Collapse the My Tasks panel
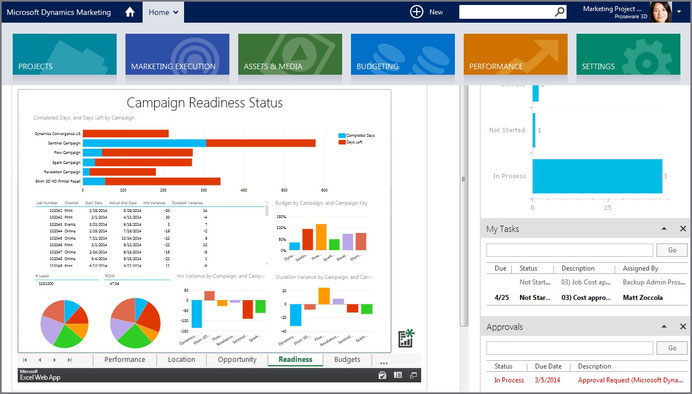 tap(664, 229)
